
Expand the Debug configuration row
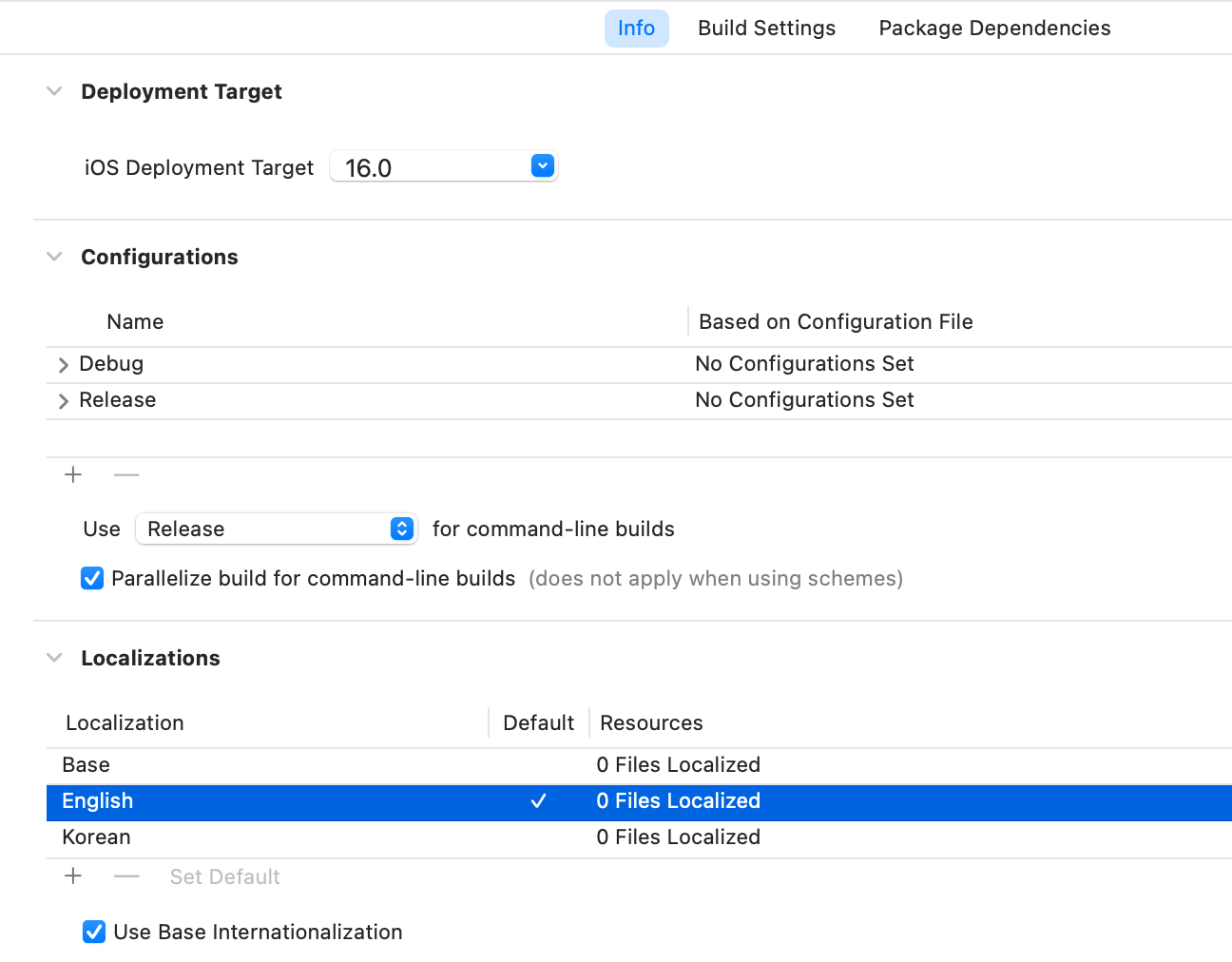(64, 365)
